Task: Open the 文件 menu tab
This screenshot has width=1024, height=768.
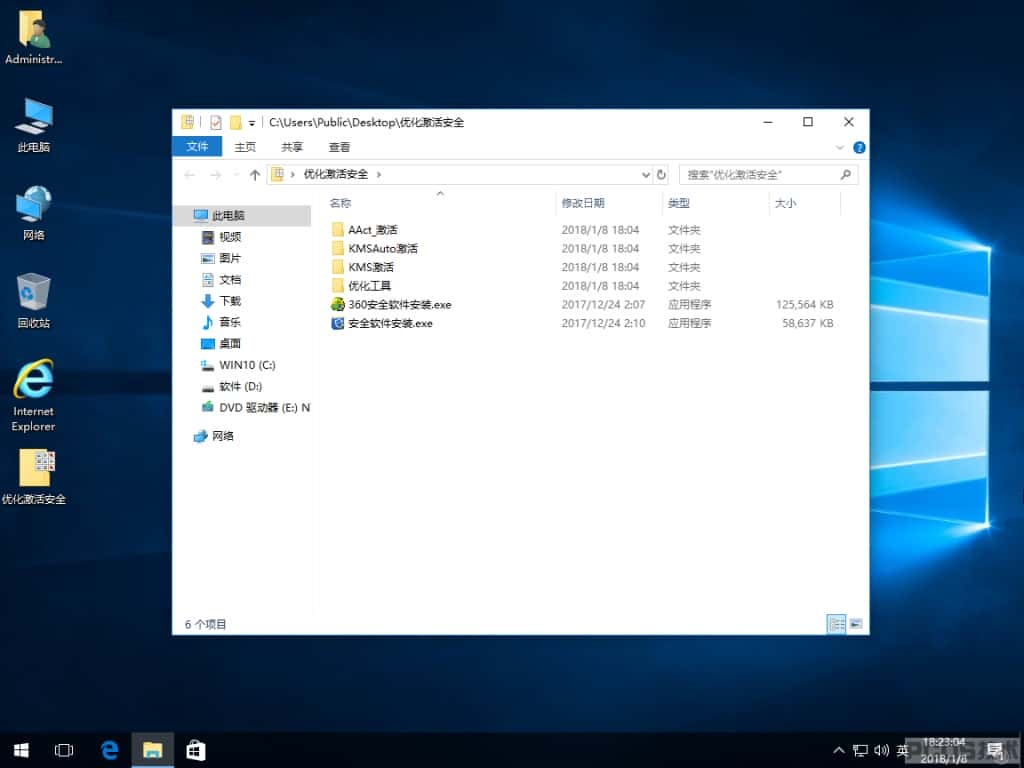Action: tap(197, 147)
